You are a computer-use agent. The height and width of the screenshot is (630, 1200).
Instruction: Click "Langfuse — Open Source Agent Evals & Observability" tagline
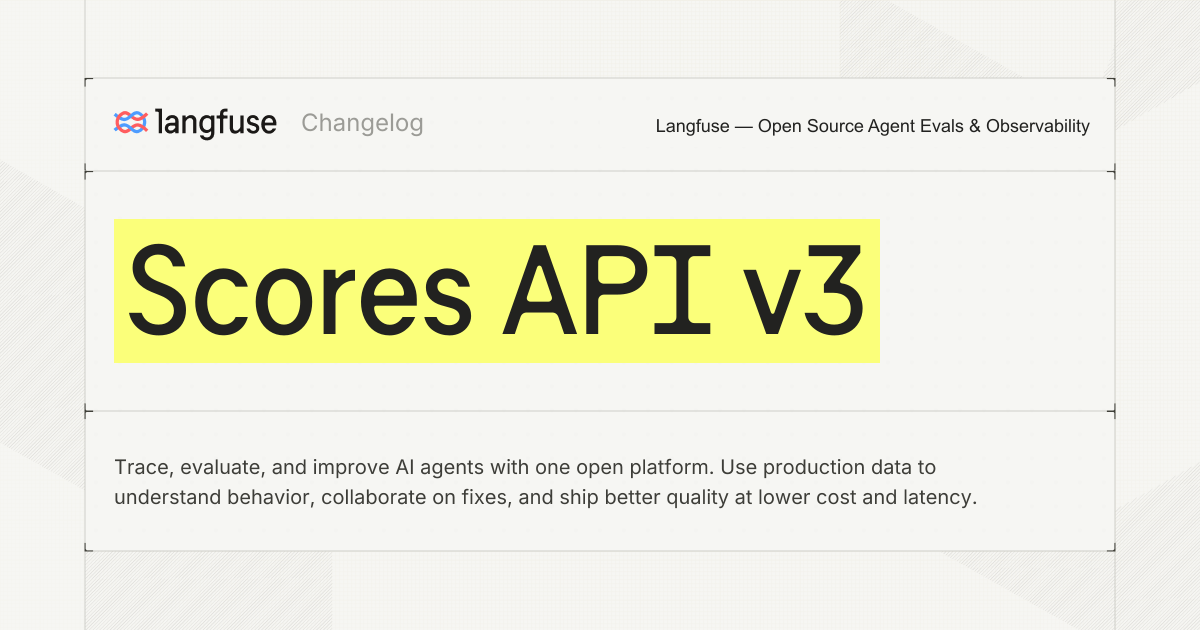[x=873, y=126]
